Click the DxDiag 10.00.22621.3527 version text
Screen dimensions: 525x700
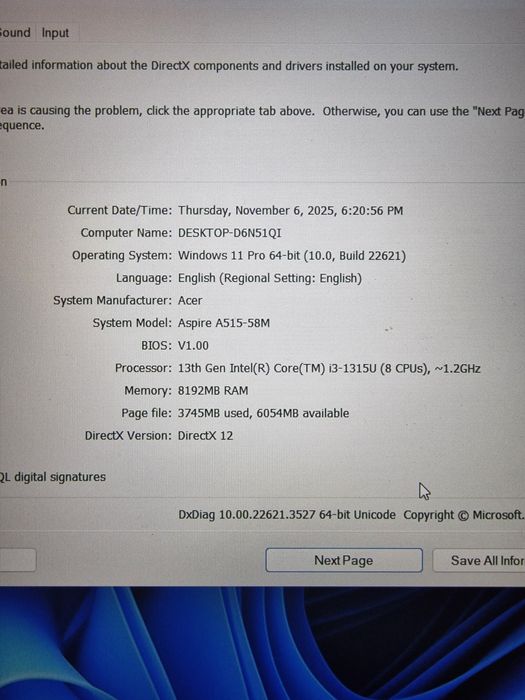pyautogui.click(x=287, y=515)
